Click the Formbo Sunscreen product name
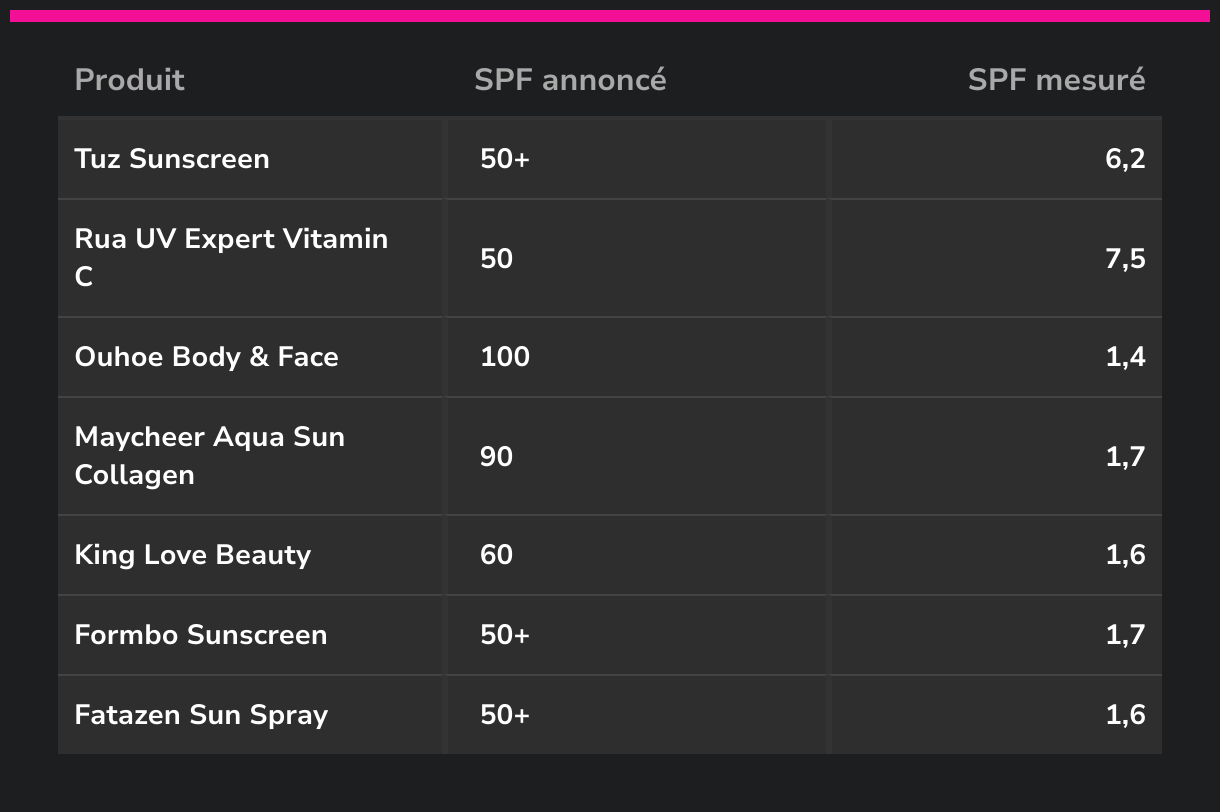The width and height of the screenshot is (1220, 812). (201, 635)
